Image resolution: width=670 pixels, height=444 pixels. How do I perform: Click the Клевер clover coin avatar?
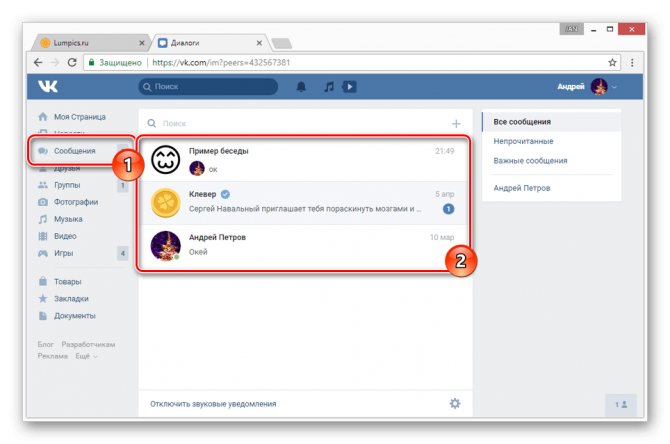[166, 203]
